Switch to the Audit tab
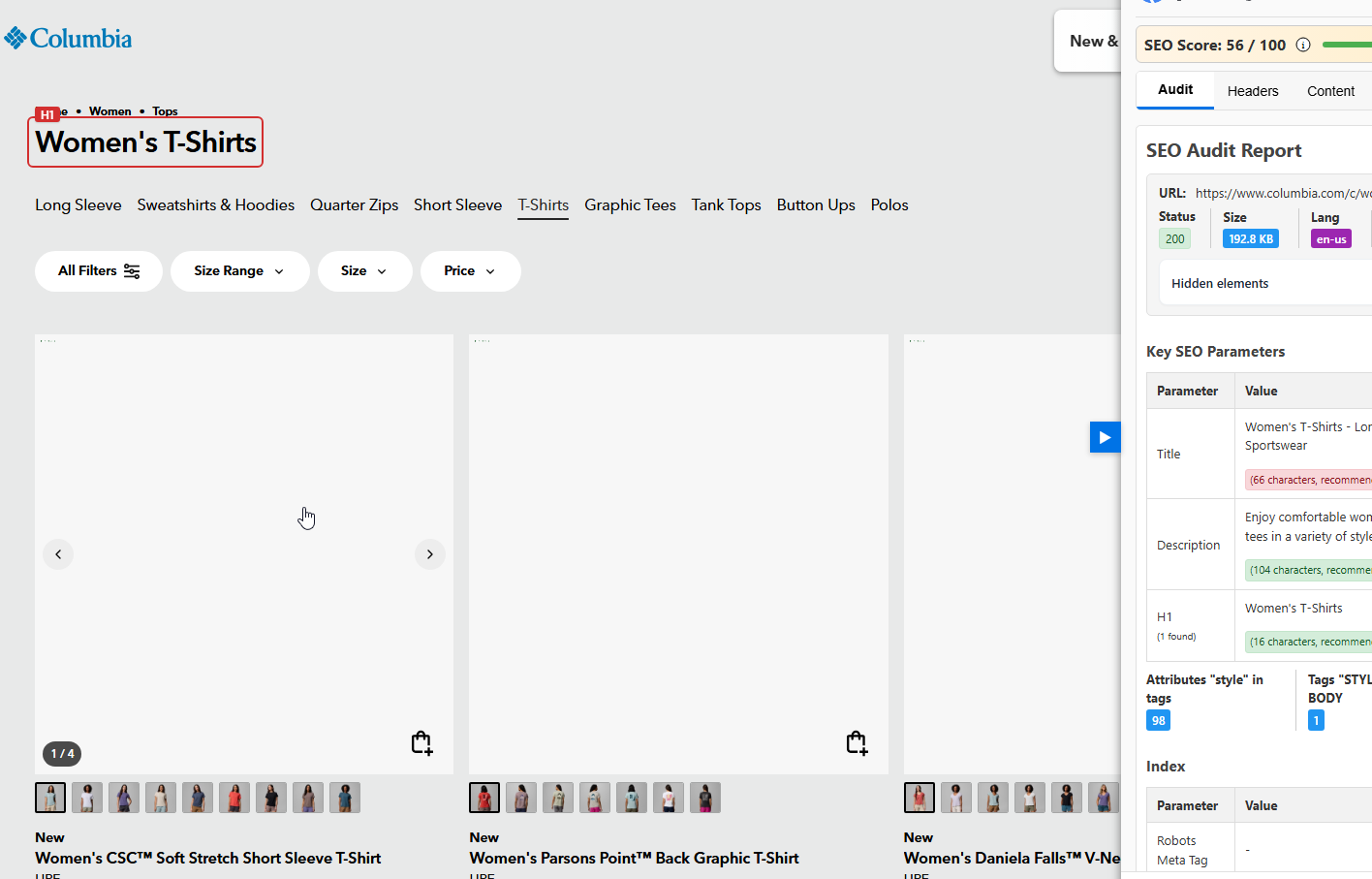This screenshot has width=1372, height=879. pyautogui.click(x=1175, y=90)
